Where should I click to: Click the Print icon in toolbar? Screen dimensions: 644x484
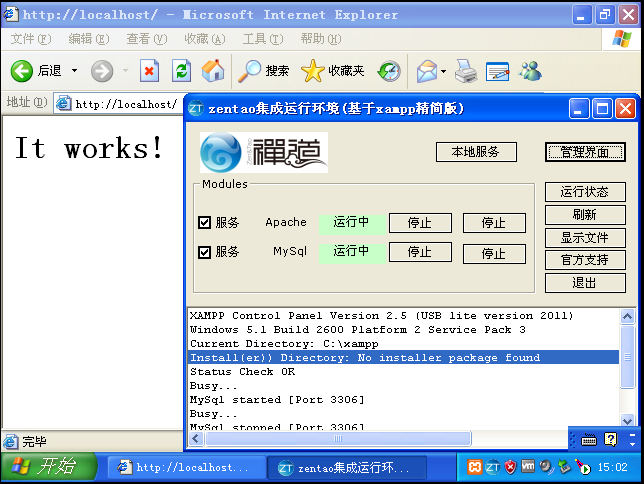[466, 71]
